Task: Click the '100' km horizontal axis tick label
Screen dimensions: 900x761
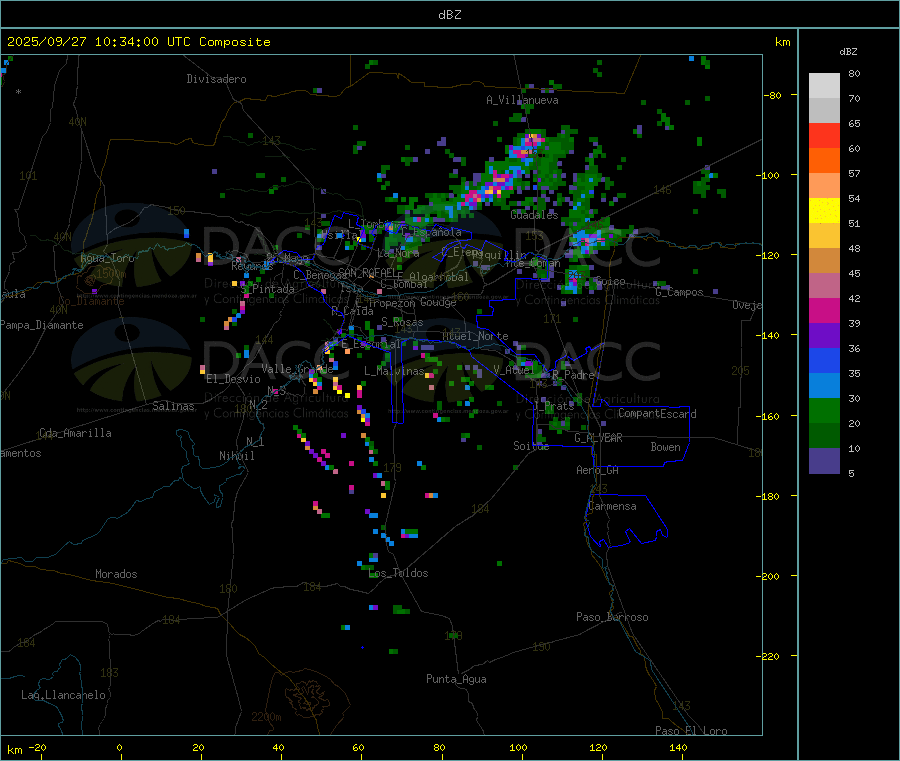Action: pyautogui.click(x=518, y=747)
